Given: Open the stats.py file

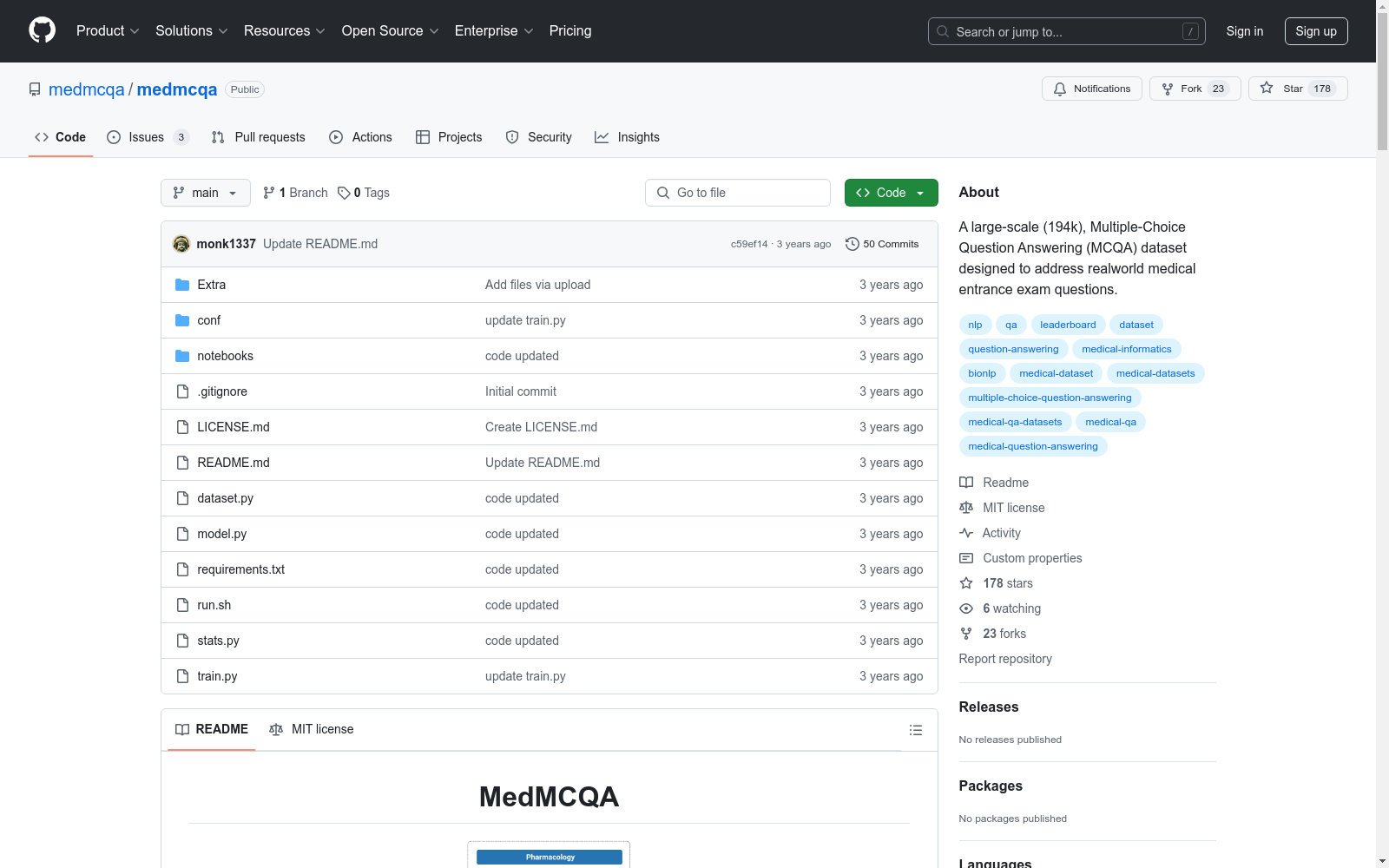Looking at the screenshot, I should tap(218, 641).
